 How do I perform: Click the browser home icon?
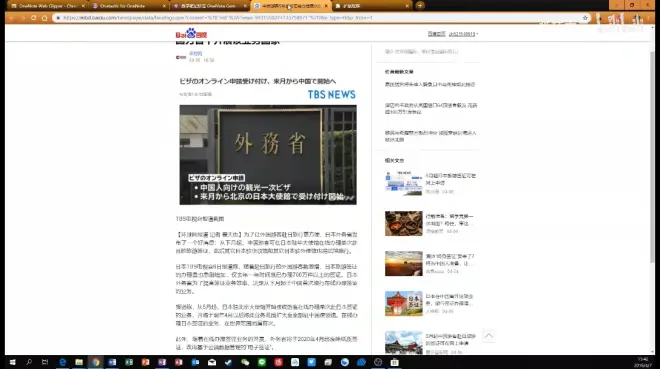(45, 18)
